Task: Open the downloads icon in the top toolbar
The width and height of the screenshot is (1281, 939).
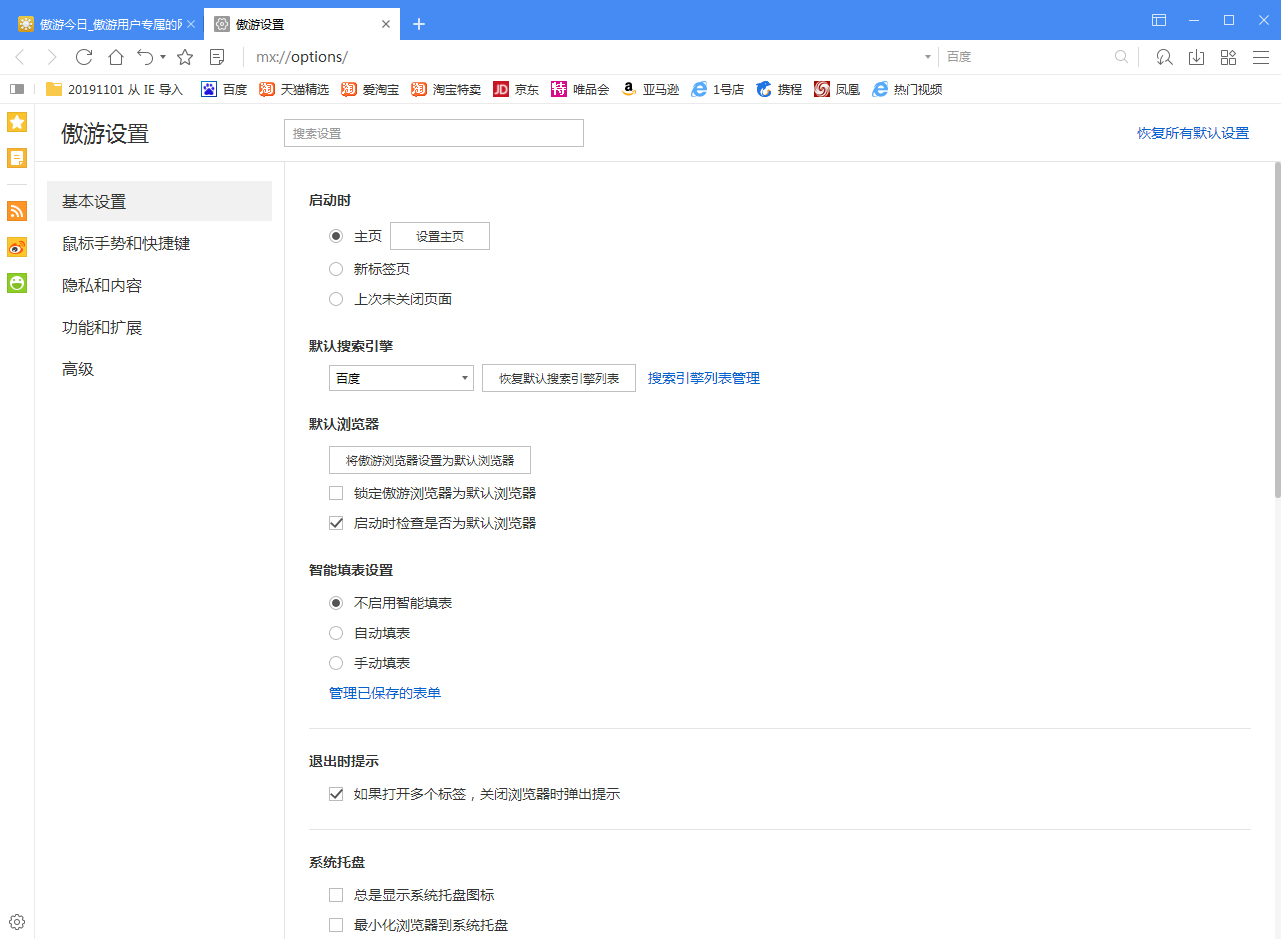Action: click(1196, 57)
